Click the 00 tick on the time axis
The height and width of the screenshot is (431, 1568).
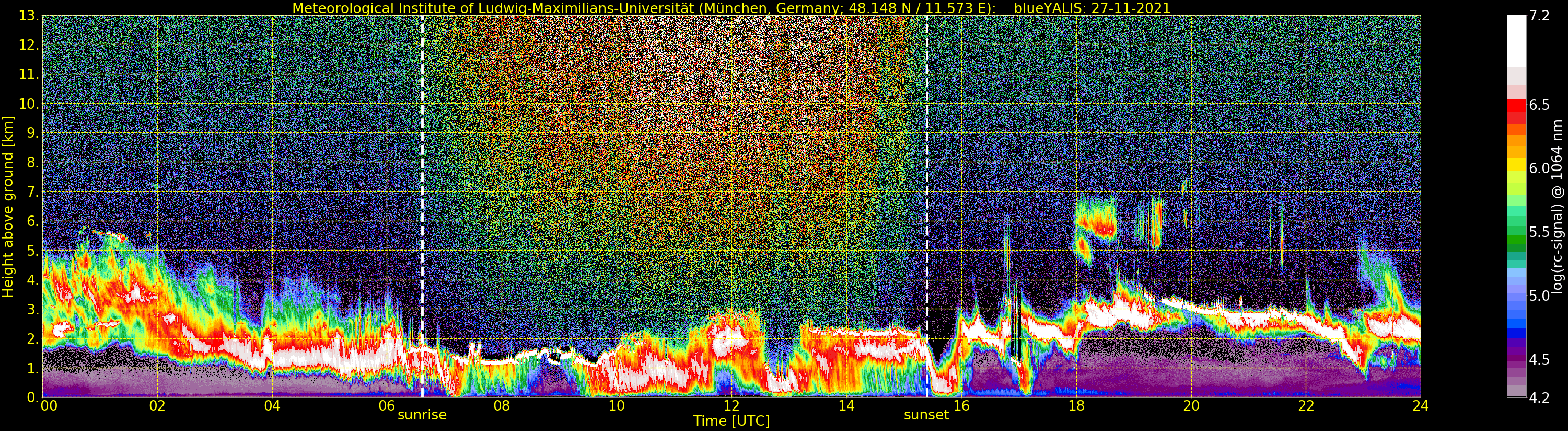[x=49, y=406]
